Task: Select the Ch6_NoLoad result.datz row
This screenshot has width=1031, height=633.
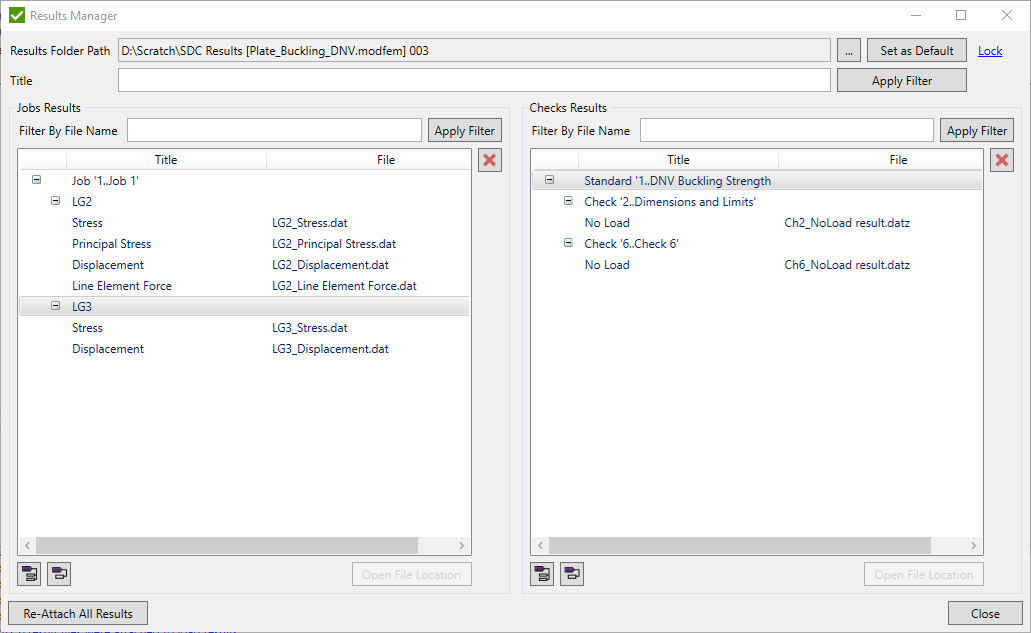Action: [847, 265]
